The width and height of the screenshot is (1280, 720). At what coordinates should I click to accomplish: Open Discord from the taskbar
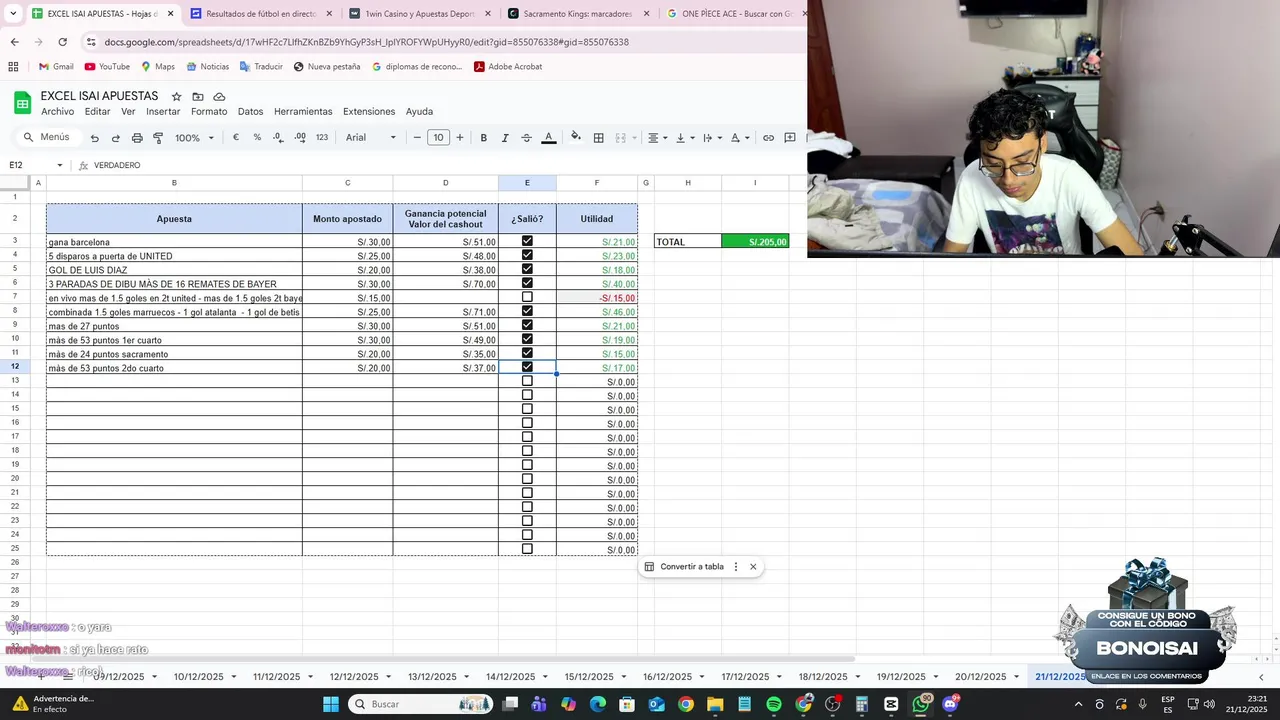950,704
